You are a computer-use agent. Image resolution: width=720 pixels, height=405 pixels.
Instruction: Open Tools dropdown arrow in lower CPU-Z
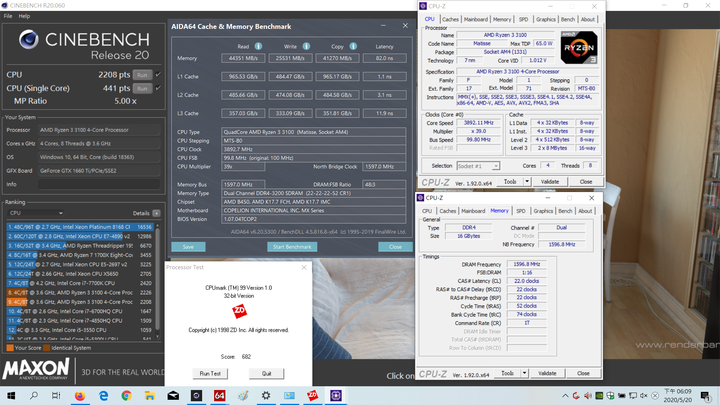[x=524, y=373]
